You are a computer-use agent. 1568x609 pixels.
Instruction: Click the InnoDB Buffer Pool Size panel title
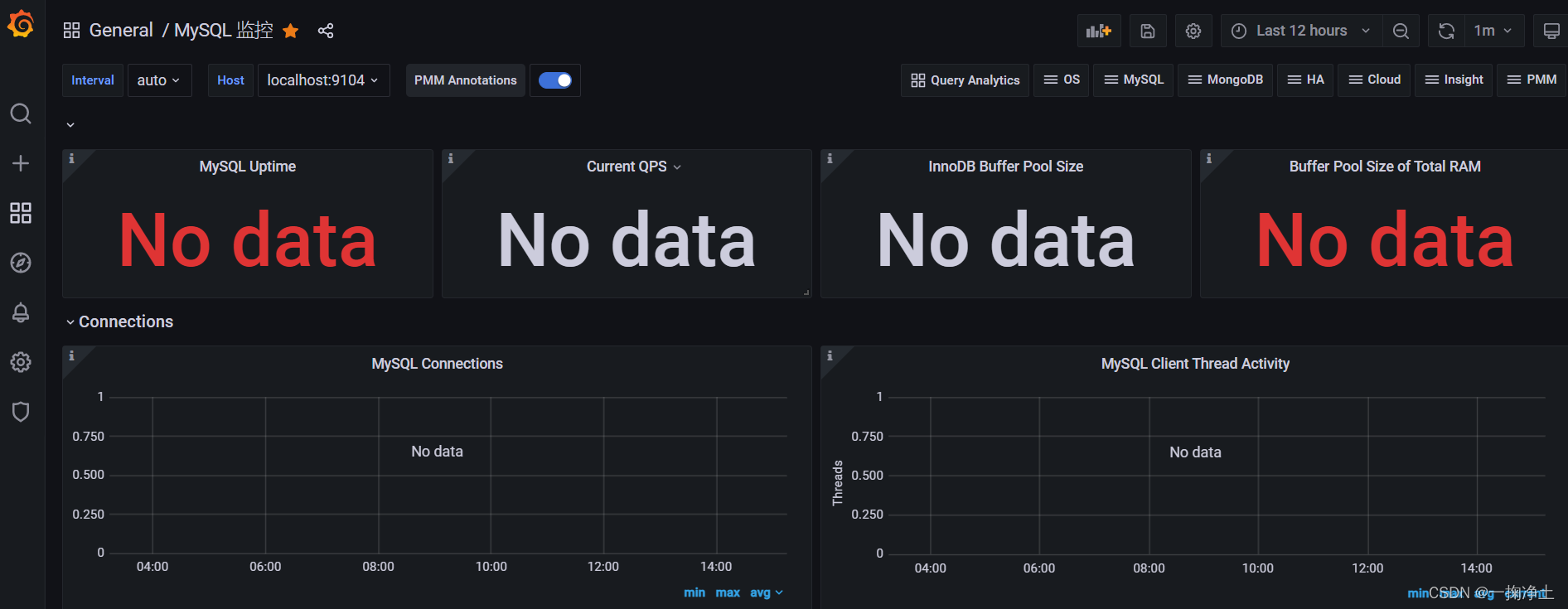point(1006,167)
